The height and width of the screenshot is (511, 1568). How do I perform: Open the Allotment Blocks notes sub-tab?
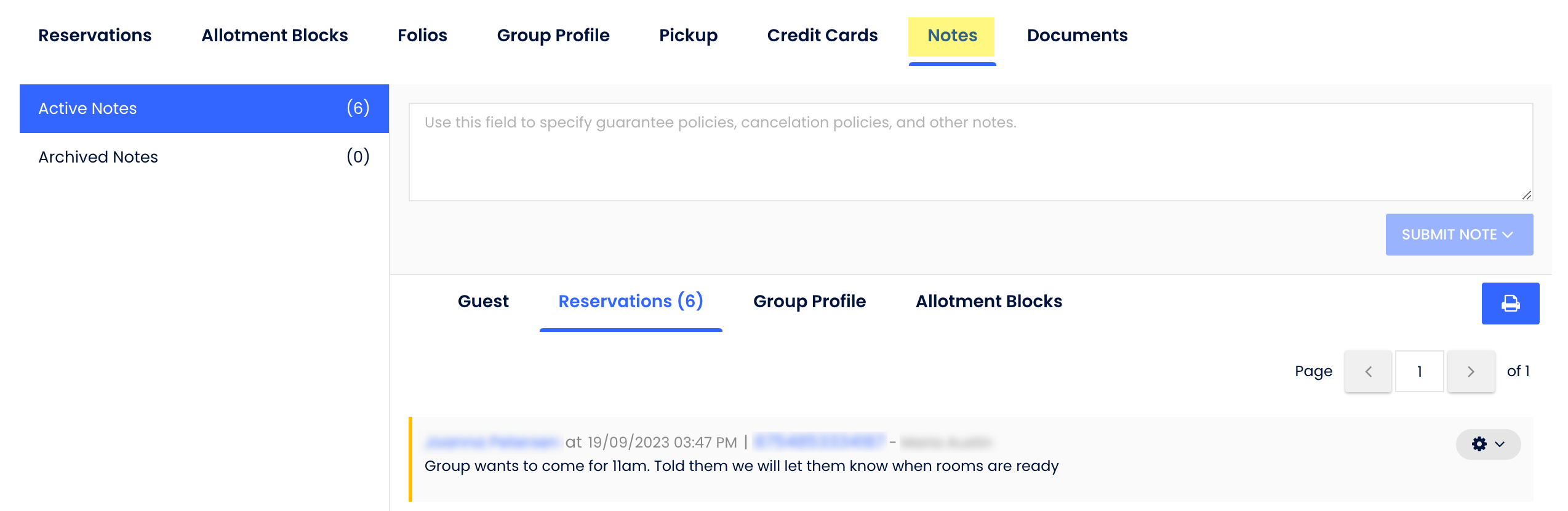tap(988, 301)
